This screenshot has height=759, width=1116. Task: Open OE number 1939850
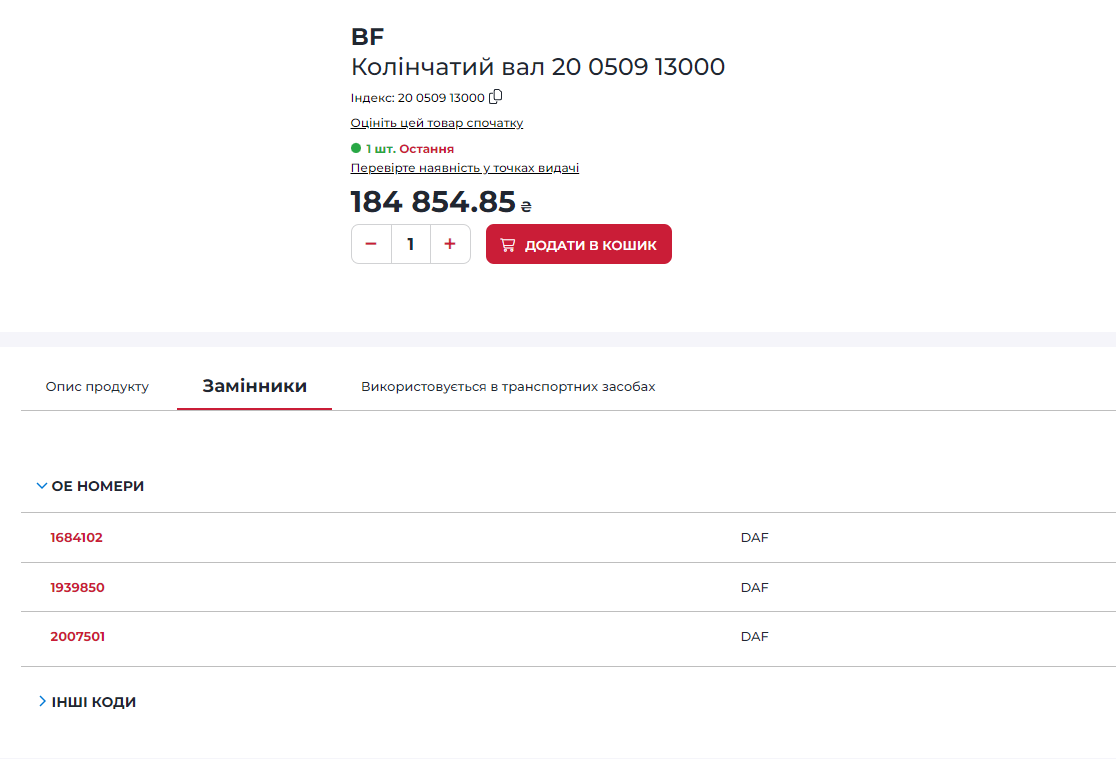77,587
